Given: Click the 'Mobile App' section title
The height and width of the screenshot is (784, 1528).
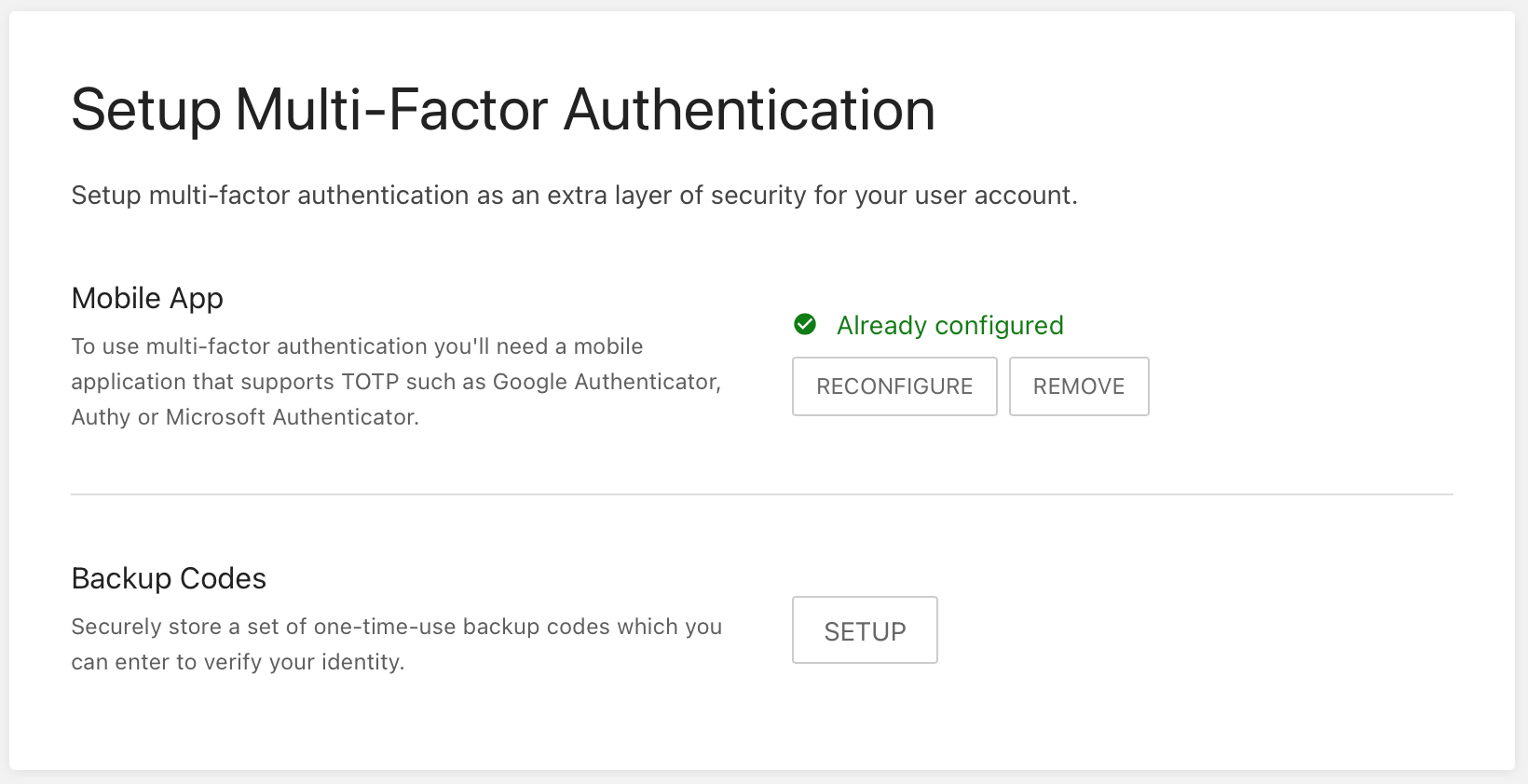Looking at the screenshot, I should pyautogui.click(x=147, y=299).
